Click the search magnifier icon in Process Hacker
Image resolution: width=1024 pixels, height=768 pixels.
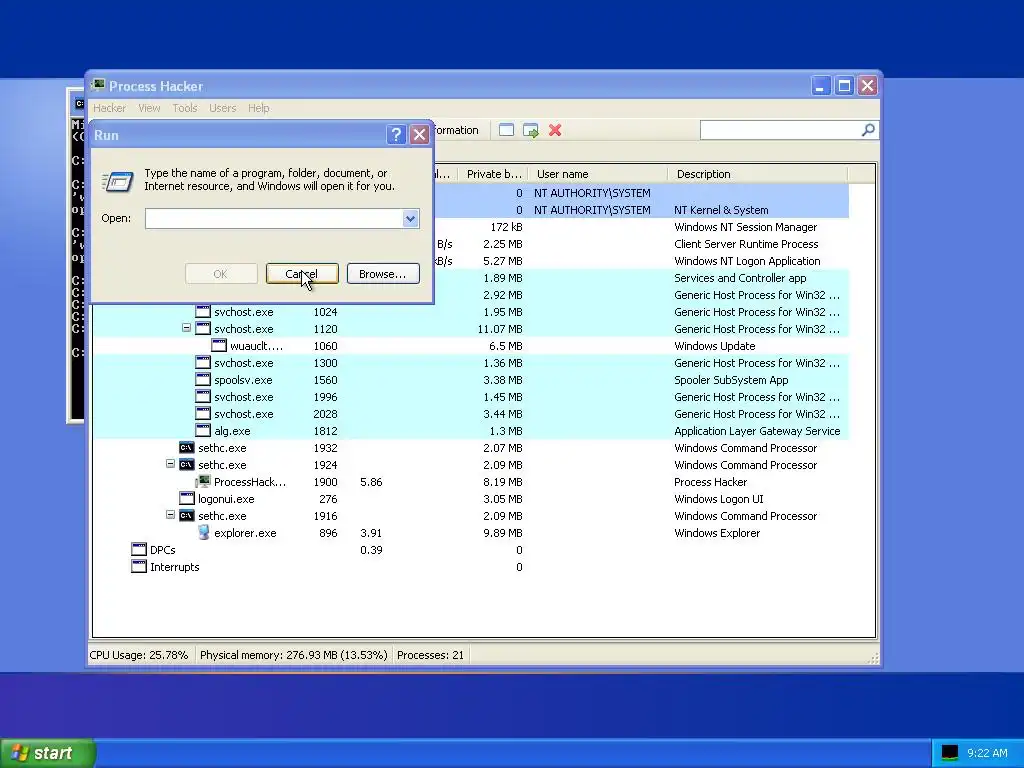click(868, 130)
